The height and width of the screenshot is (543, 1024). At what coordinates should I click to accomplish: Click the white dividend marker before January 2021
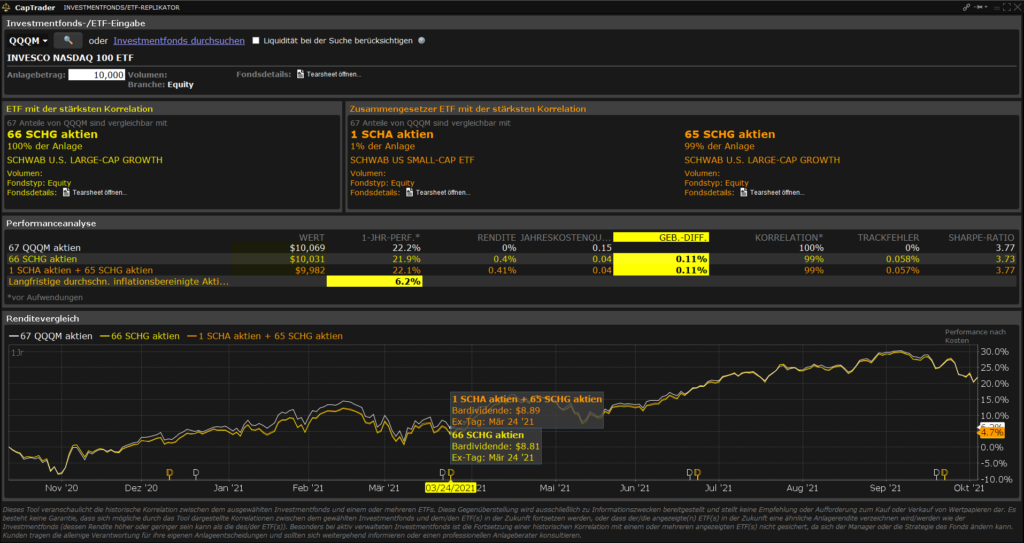point(196,473)
